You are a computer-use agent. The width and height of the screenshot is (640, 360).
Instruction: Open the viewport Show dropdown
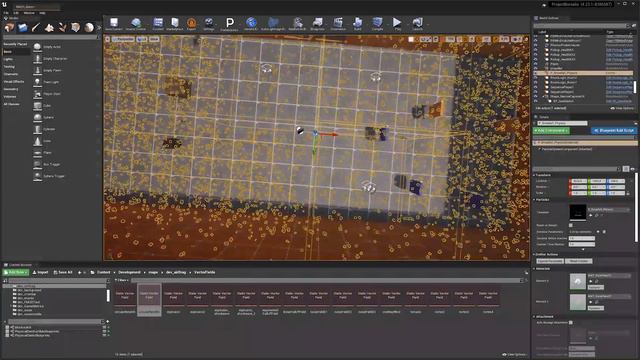tap(154, 39)
